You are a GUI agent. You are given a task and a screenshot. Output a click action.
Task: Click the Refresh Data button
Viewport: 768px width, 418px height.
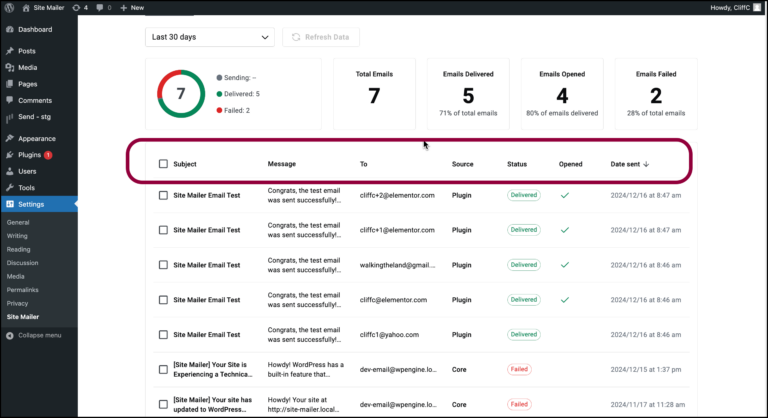[320, 37]
